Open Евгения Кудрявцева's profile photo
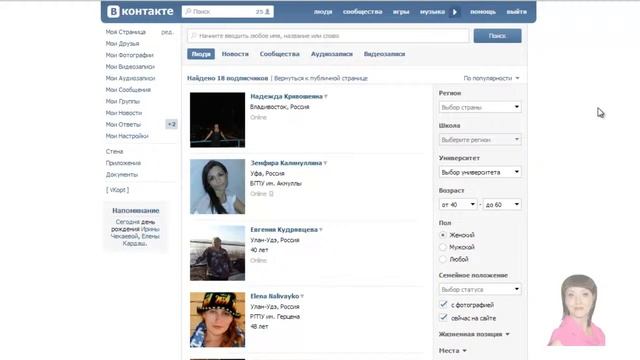 tap(218, 253)
